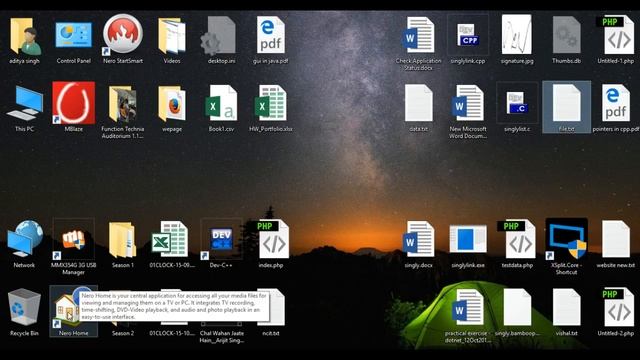This screenshot has height=360, width=640.
Task: Click Chal Wahan Jaate Hain label
Action: [x=221, y=337]
